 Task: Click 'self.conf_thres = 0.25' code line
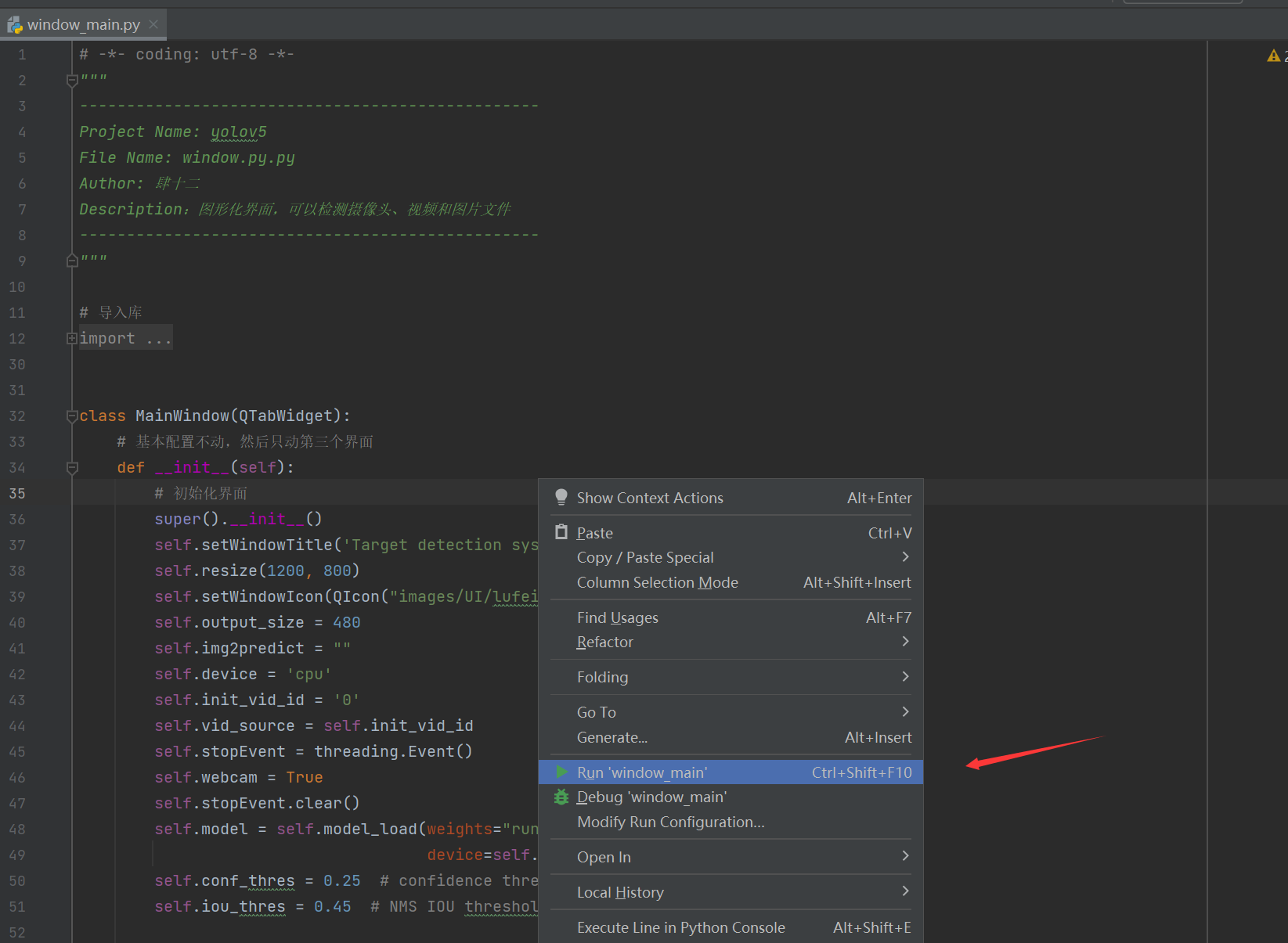258,880
